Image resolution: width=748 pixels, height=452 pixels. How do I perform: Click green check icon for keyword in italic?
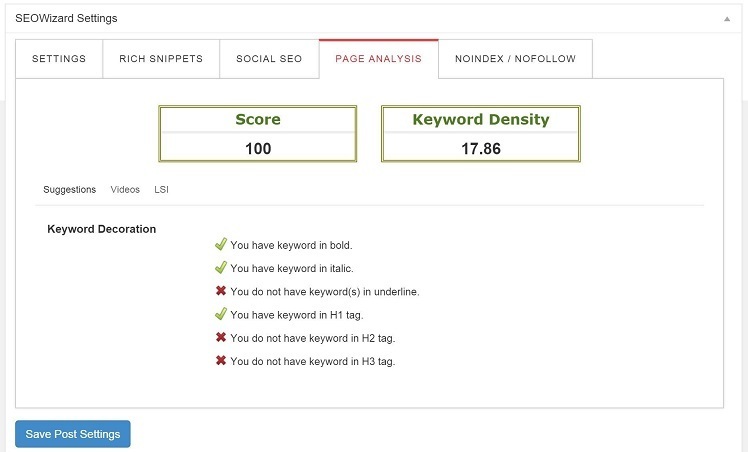click(x=220, y=267)
